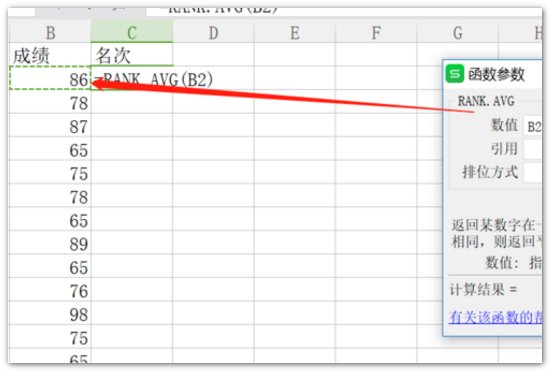Click the 名次 header cell

pos(132,55)
